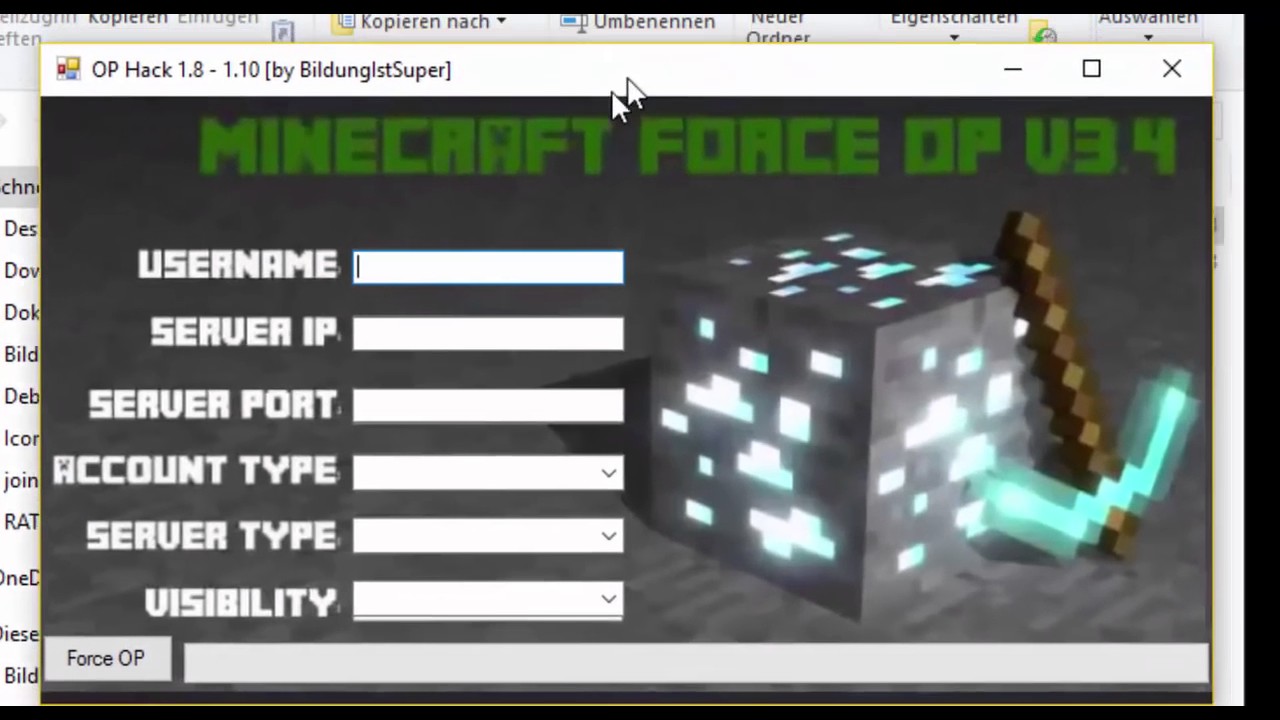This screenshot has height=720, width=1280.
Task: Open the 'Eigenschaften' dropdown arrow in Explorer
Action: 954,38
